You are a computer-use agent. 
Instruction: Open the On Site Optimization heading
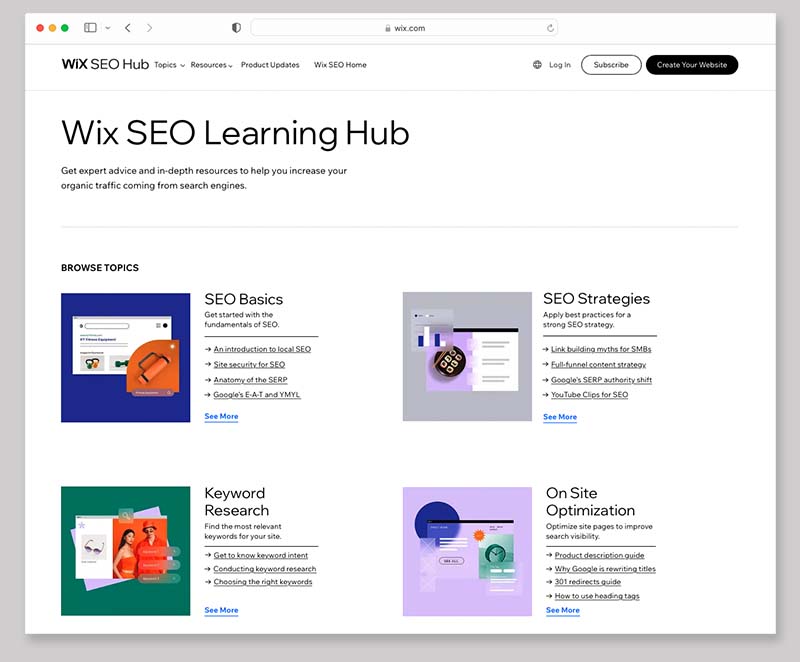(590, 501)
